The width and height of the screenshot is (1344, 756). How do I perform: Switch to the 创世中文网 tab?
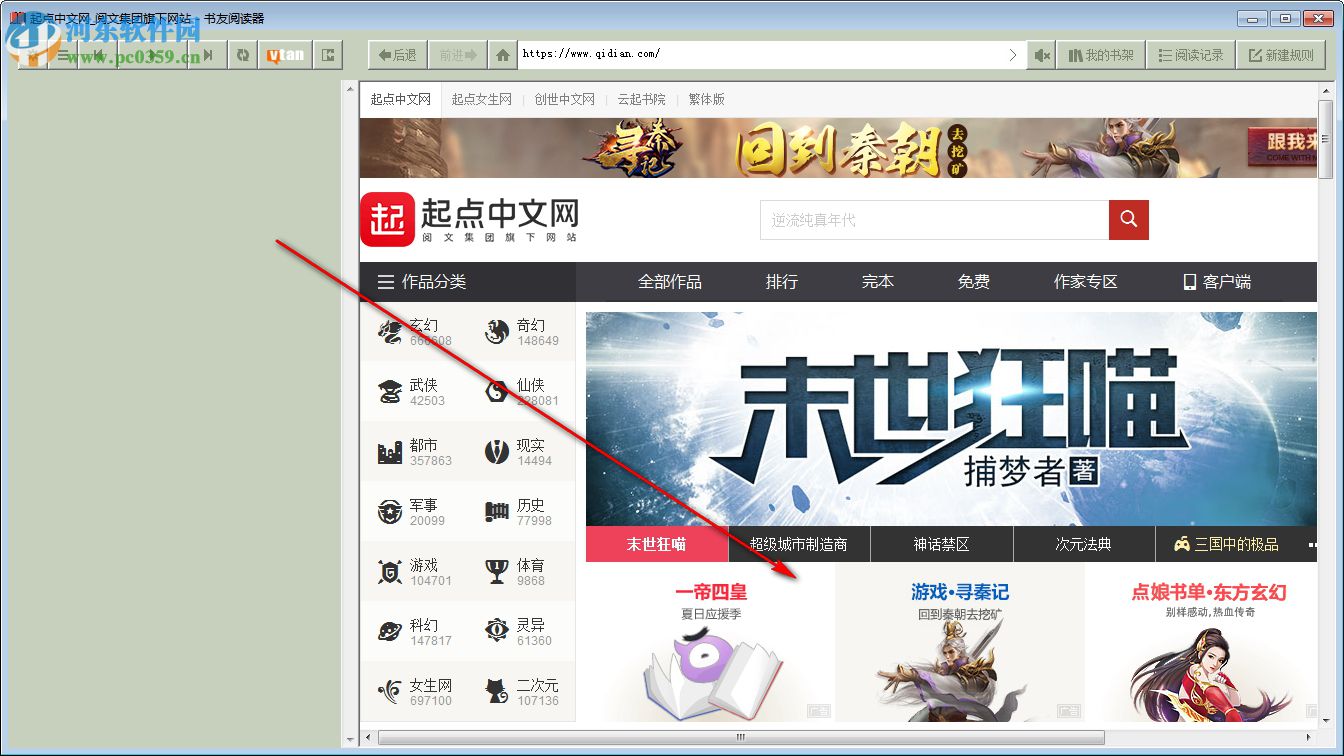pos(564,99)
